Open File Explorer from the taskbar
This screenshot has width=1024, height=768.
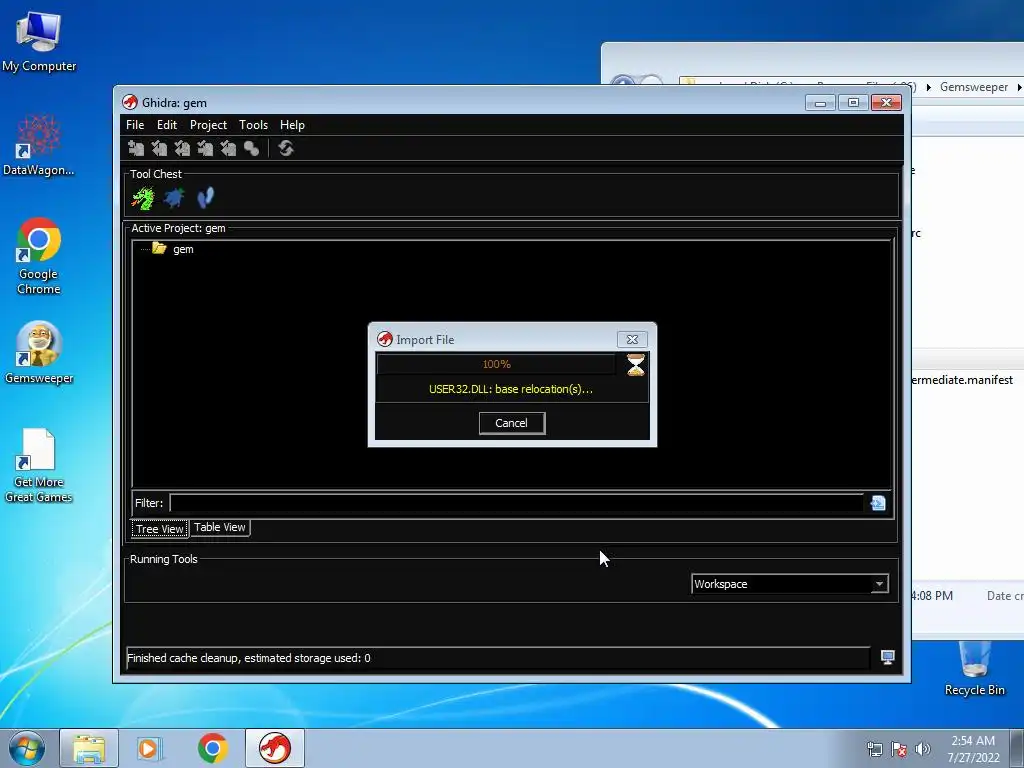coord(89,748)
